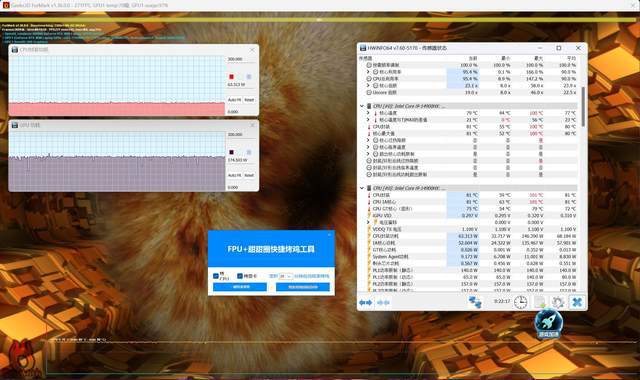Viewport: 640px width, 380px height.
Task: Expand the 核心过热降频 row
Action: coord(368,140)
